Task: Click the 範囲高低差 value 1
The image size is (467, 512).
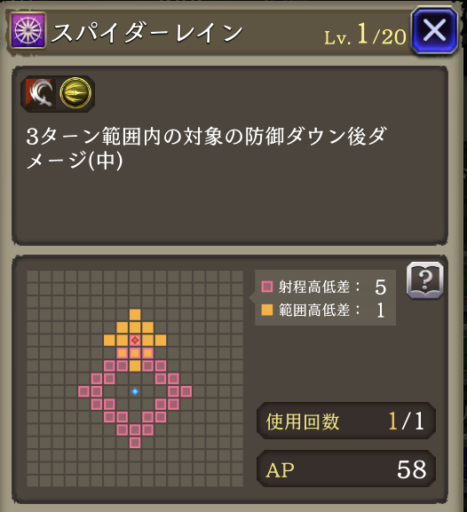Action: pos(380,311)
